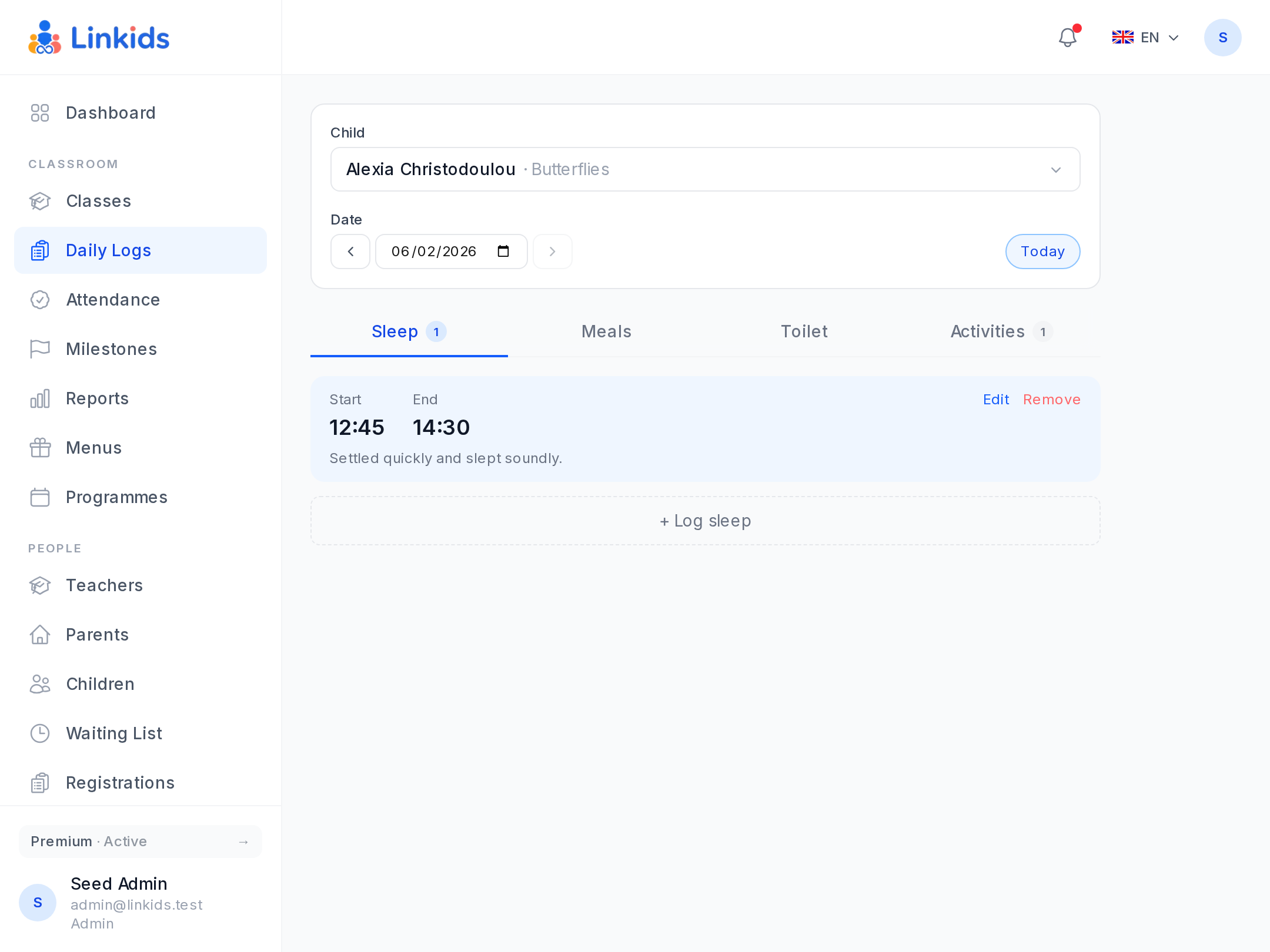The height and width of the screenshot is (952, 1270).
Task: Open Attendance in the sidebar
Action: pos(141,300)
